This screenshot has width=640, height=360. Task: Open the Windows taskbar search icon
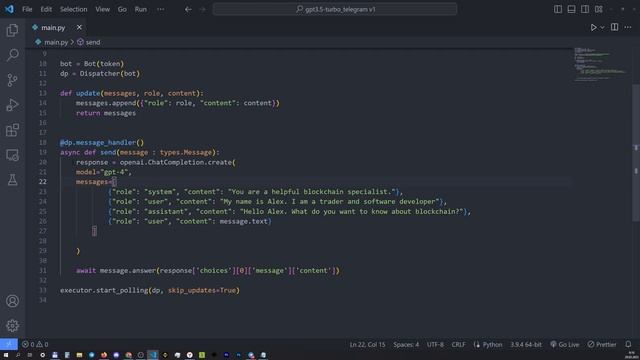point(18,355)
